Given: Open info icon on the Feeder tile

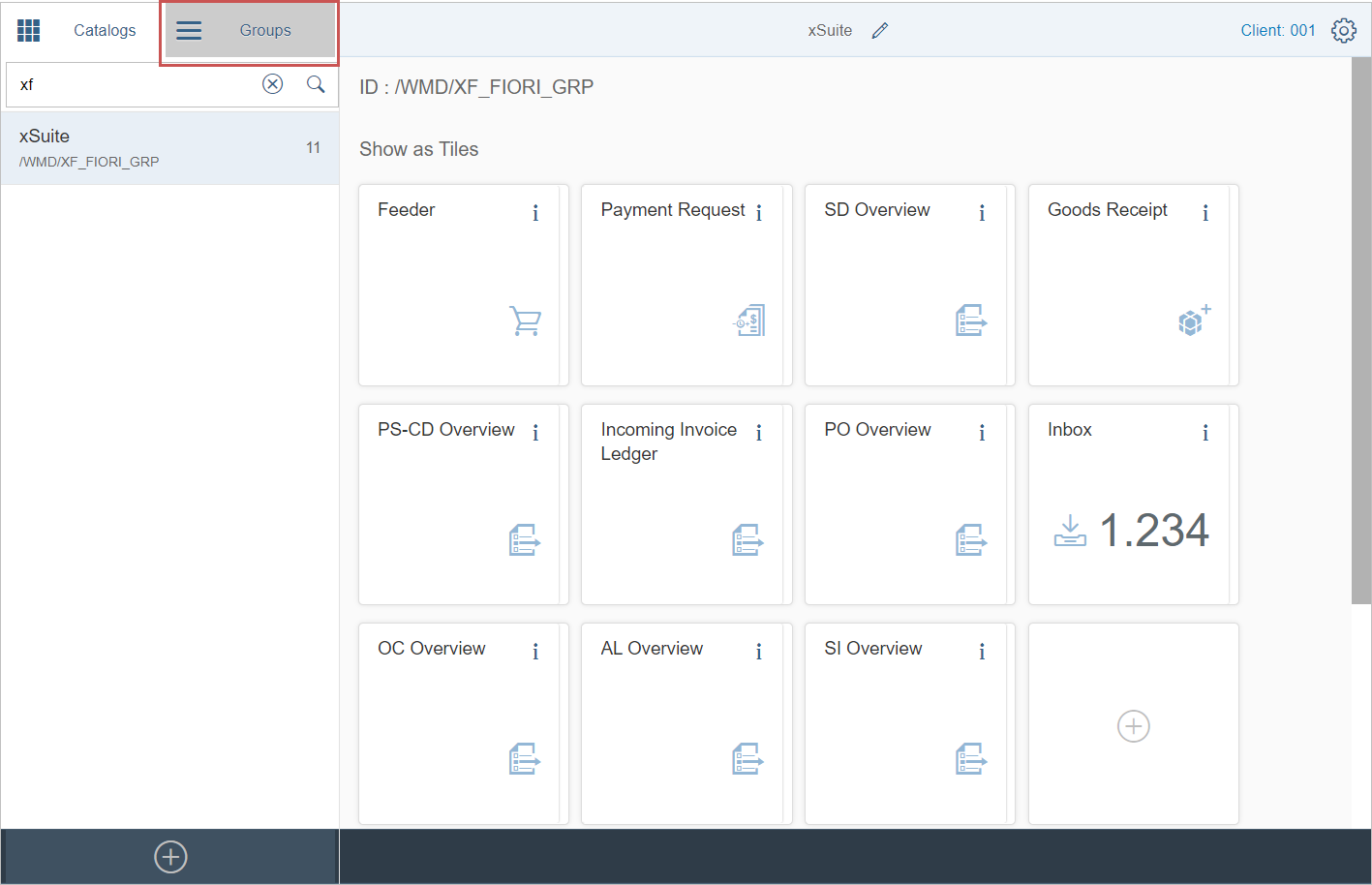Looking at the screenshot, I should [535, 213].
